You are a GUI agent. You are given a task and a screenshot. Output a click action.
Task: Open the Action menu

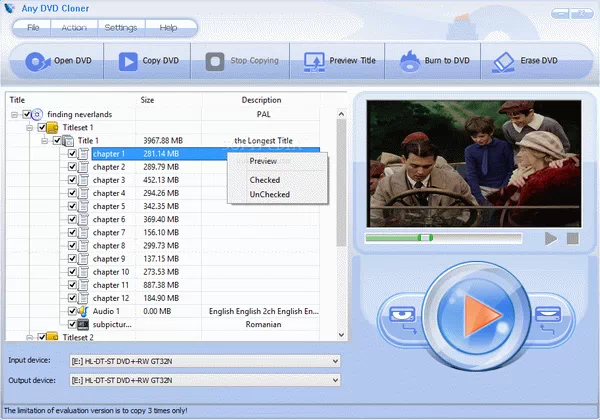point(73,27)
